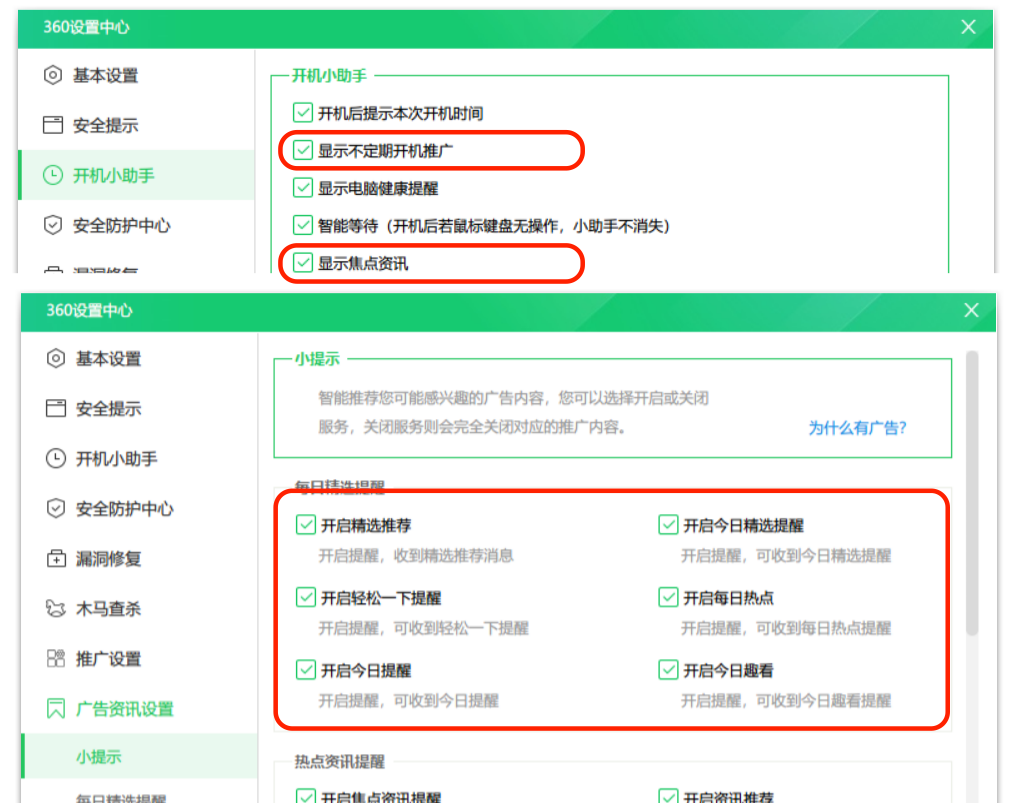
Task: Select the 漏洞修复 toolbox icon
Action: 57,559
